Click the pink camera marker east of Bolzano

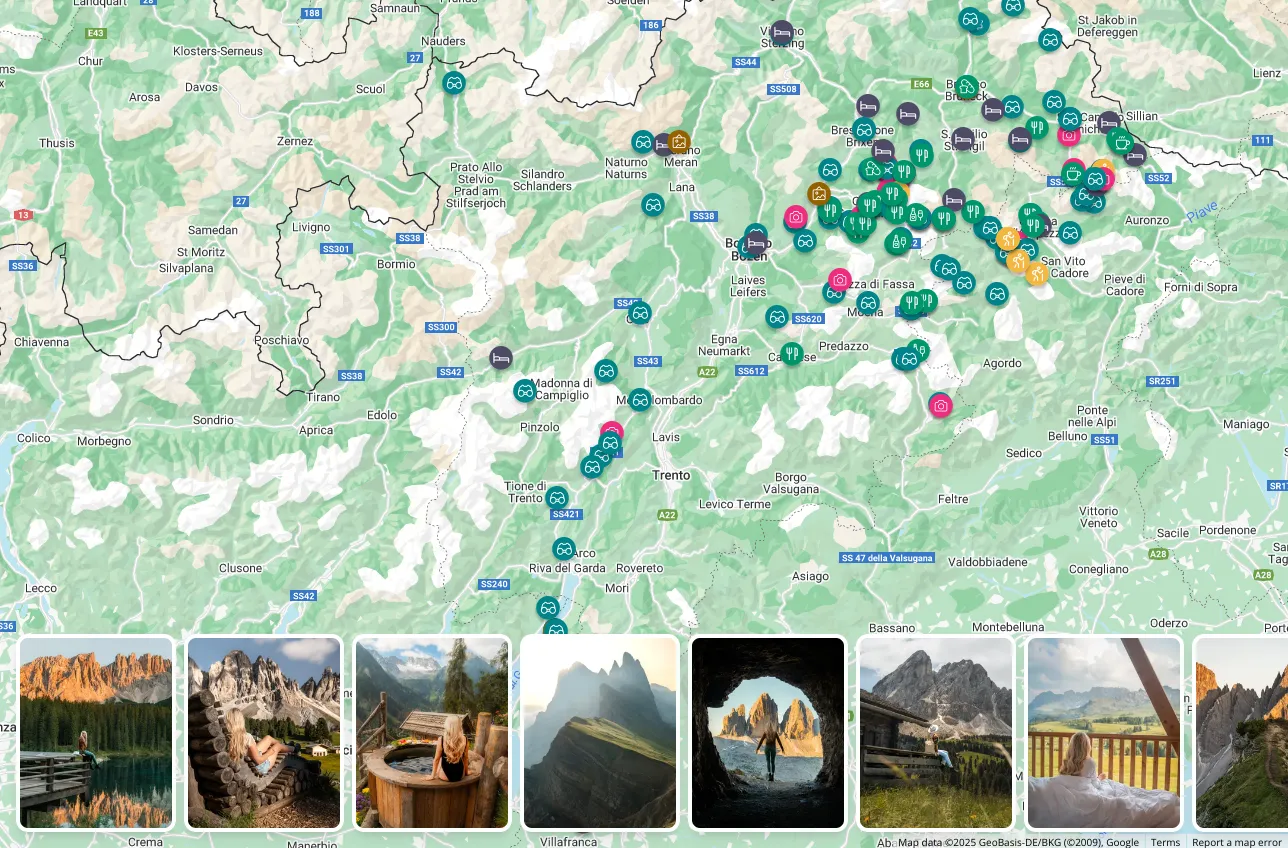tap(796, 217)
